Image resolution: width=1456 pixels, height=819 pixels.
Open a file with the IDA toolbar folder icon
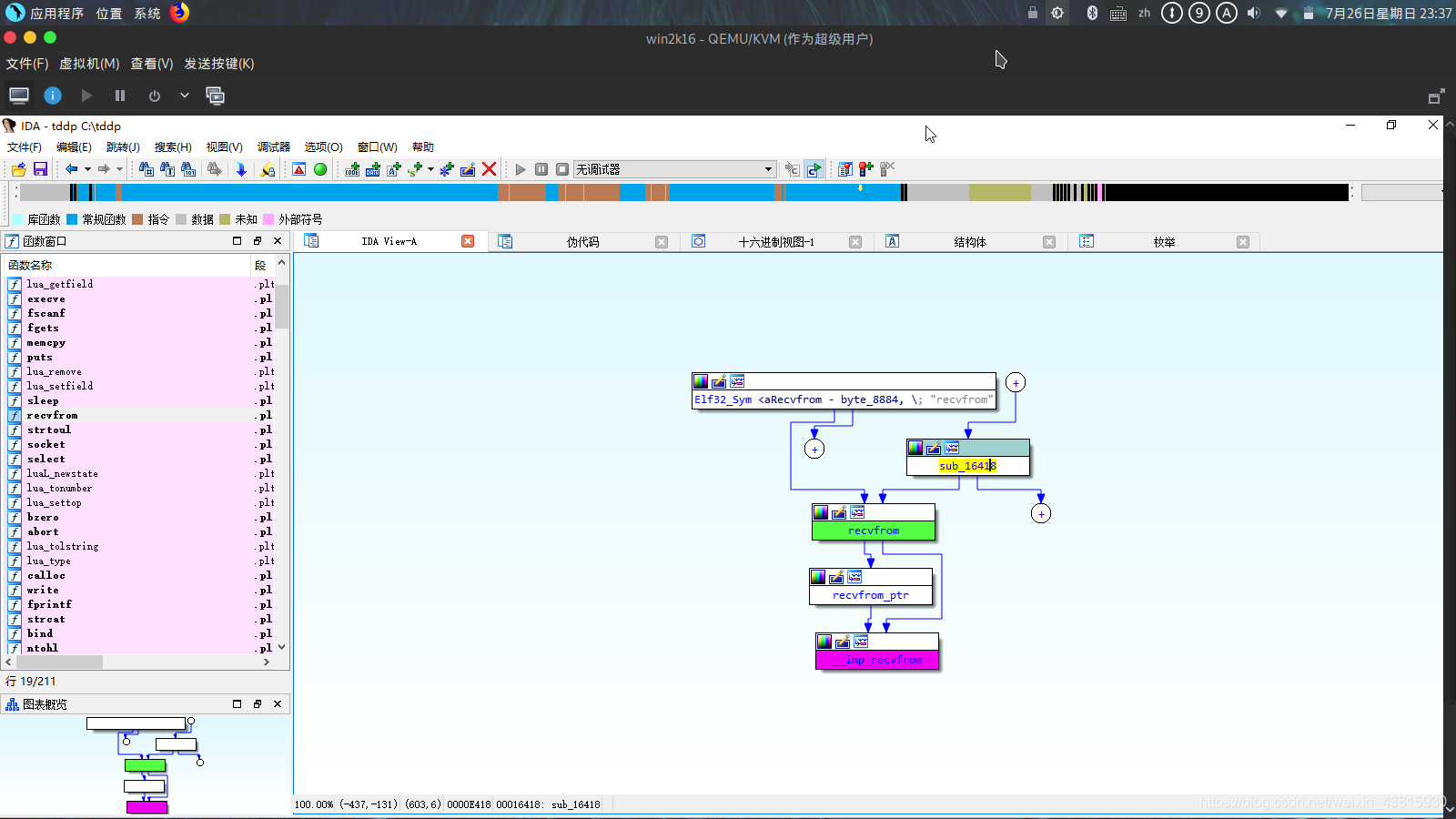coord(18,169)
